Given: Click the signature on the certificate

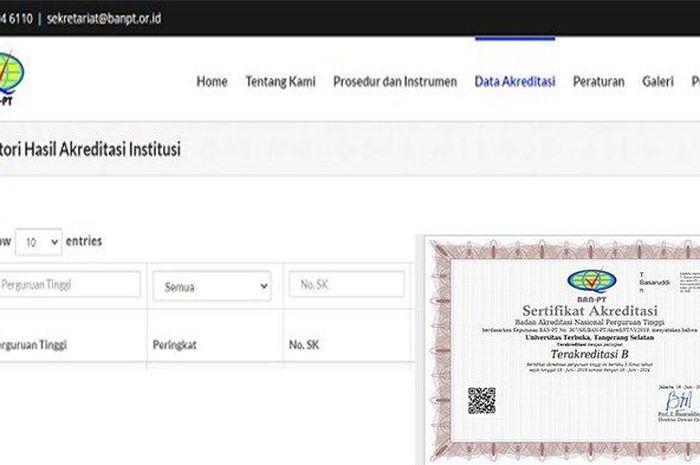Looking at the screenshot, I should 679,400.
